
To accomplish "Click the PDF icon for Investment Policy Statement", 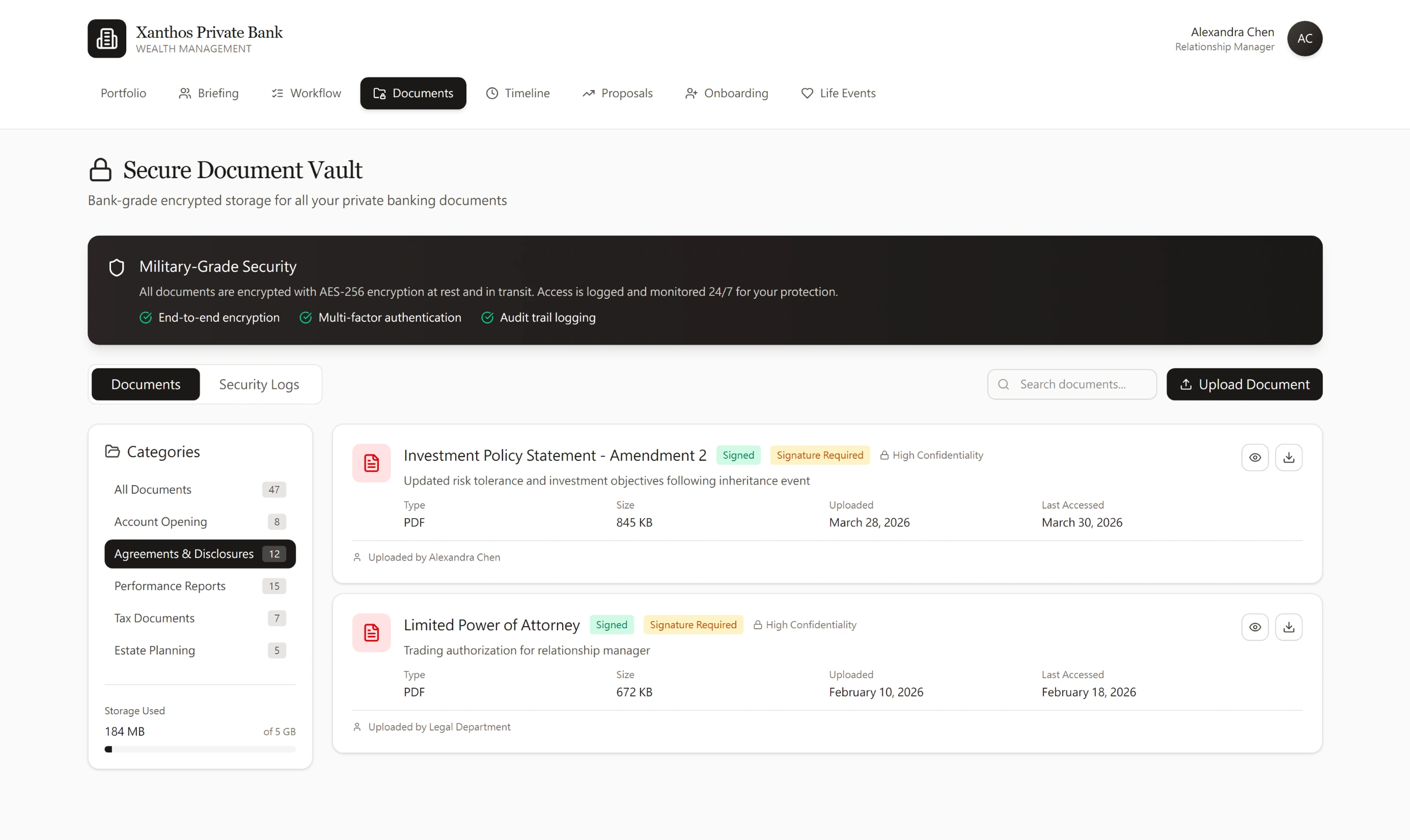I will coord(371,463).
